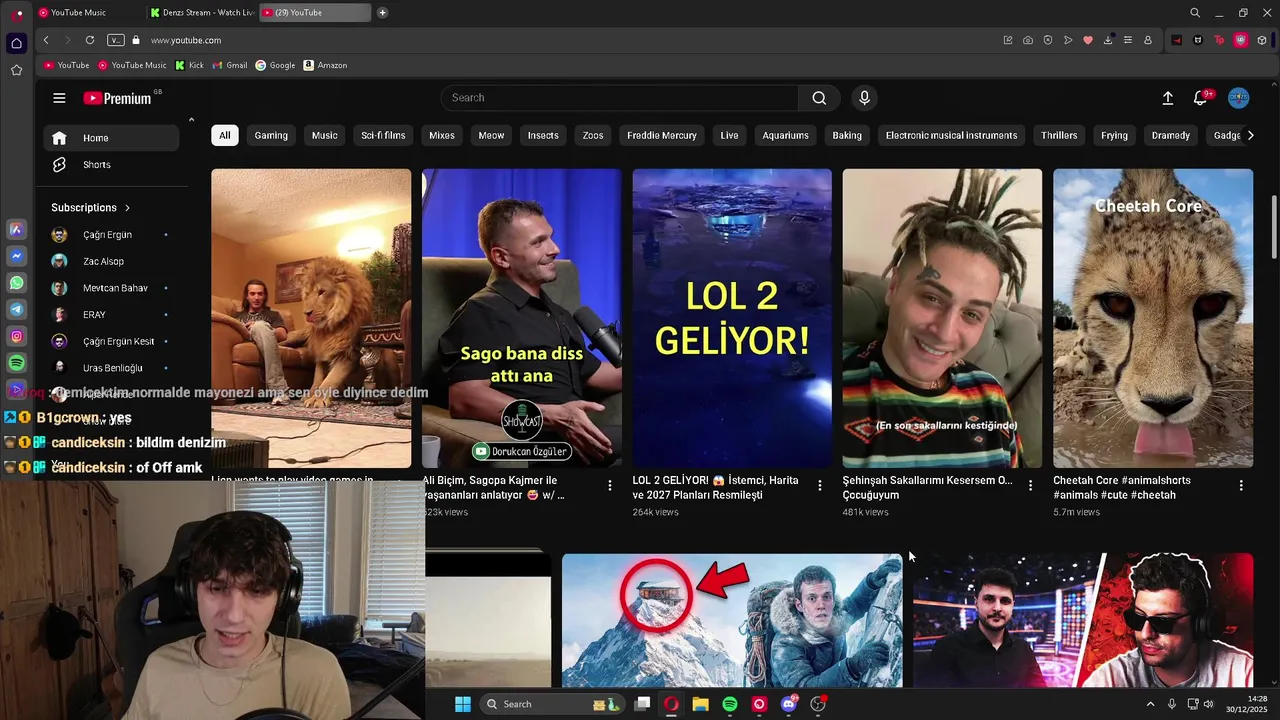Open tab search magnifier in title bar
Viewport: 1280px width, 720px height.
(x=1195, y=13)
